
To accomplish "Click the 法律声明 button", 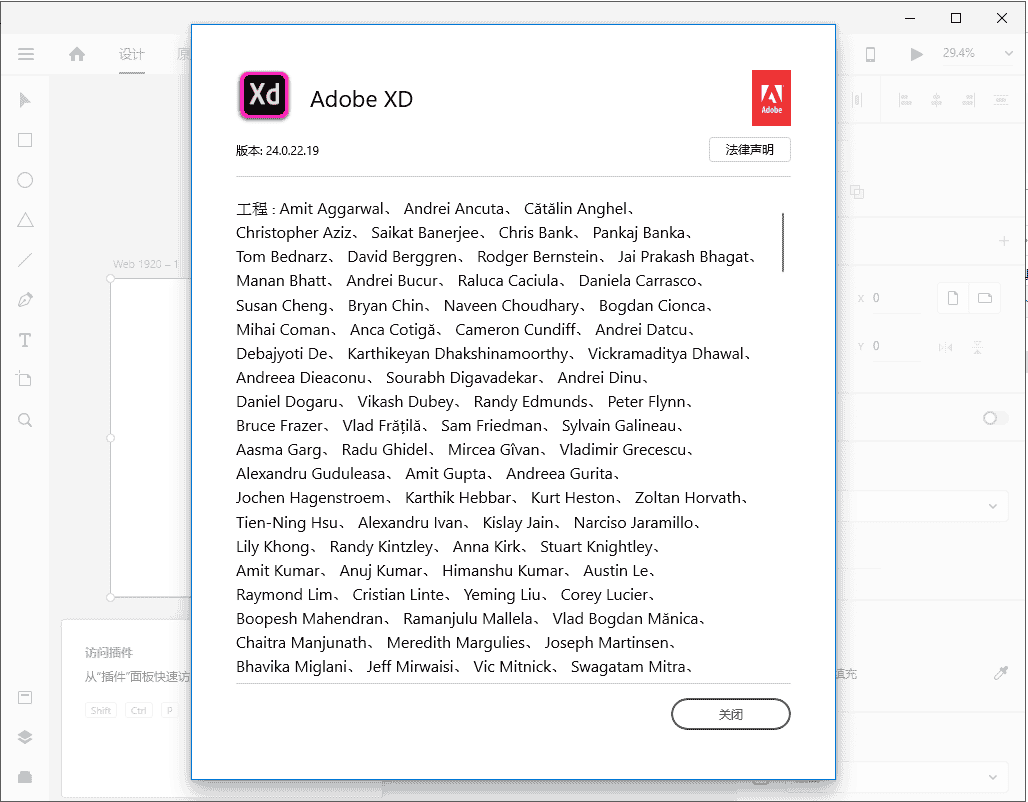I will click(750, 150).
